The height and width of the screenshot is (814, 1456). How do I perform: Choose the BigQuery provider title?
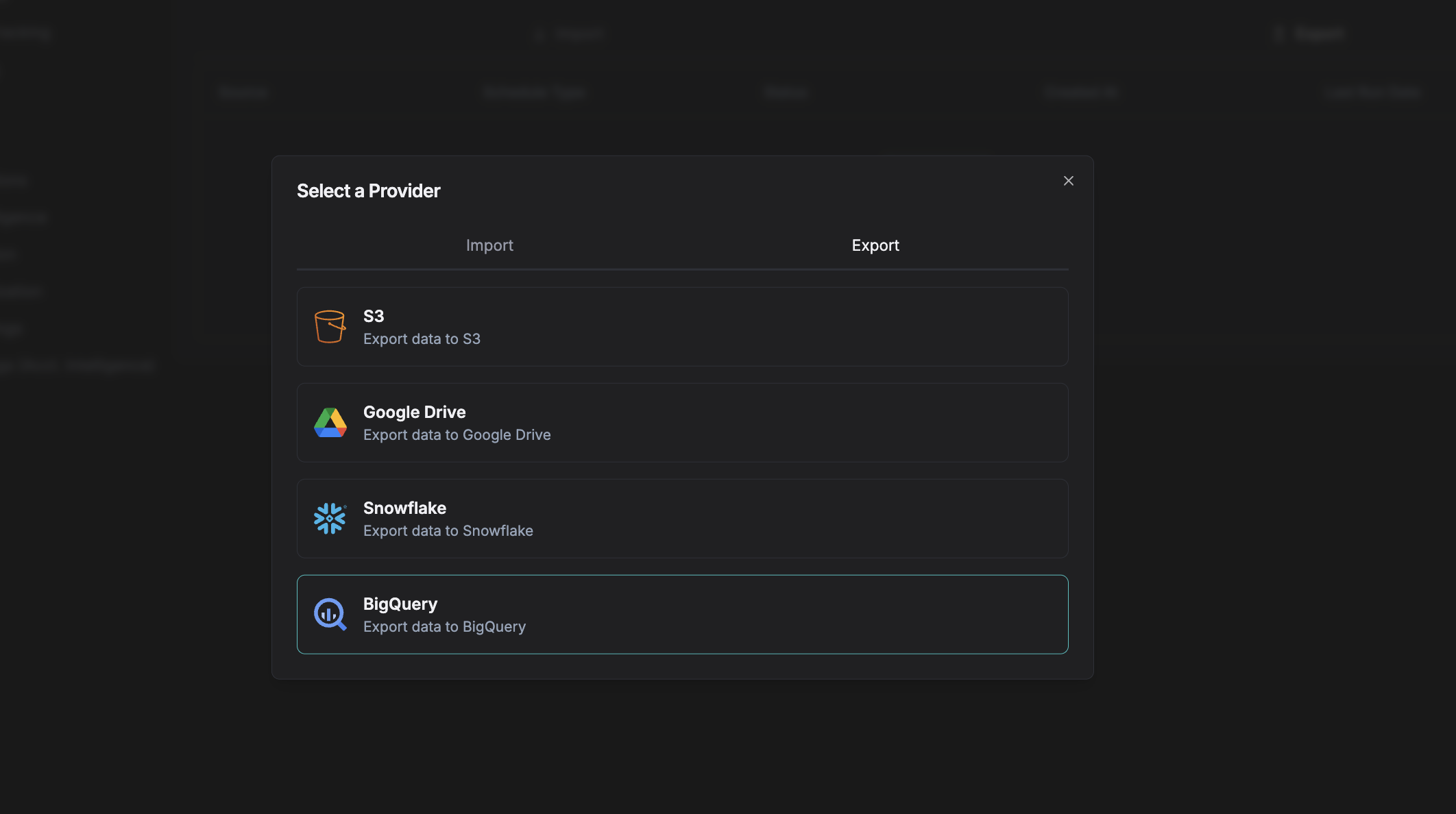click(x=400, y=604)
